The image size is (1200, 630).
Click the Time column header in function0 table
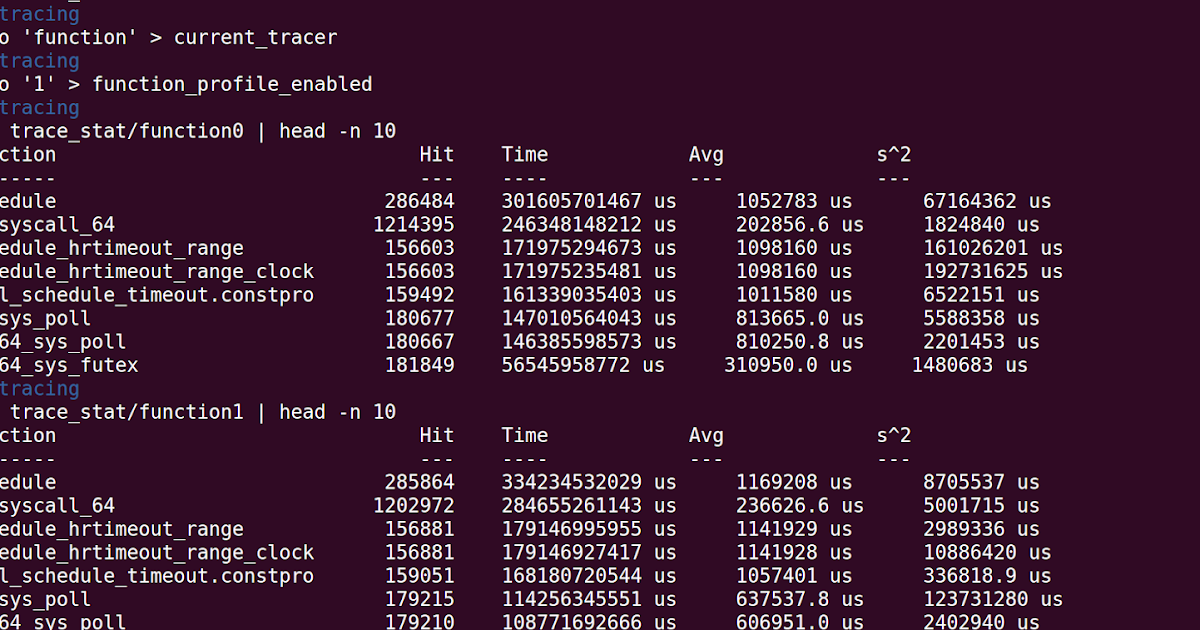[x=524, y=154]
